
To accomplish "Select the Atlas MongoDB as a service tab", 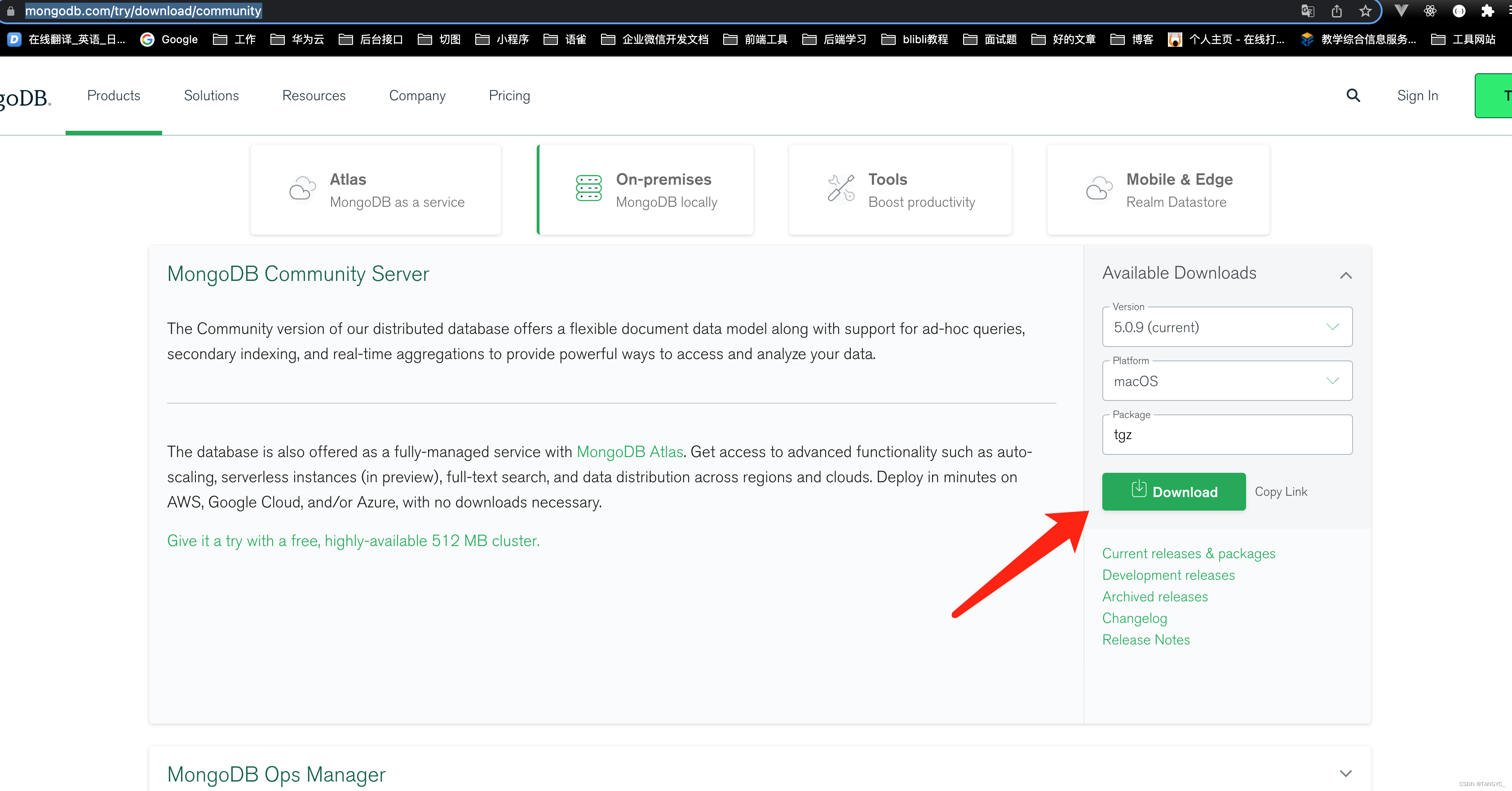I will pos(376,190).
